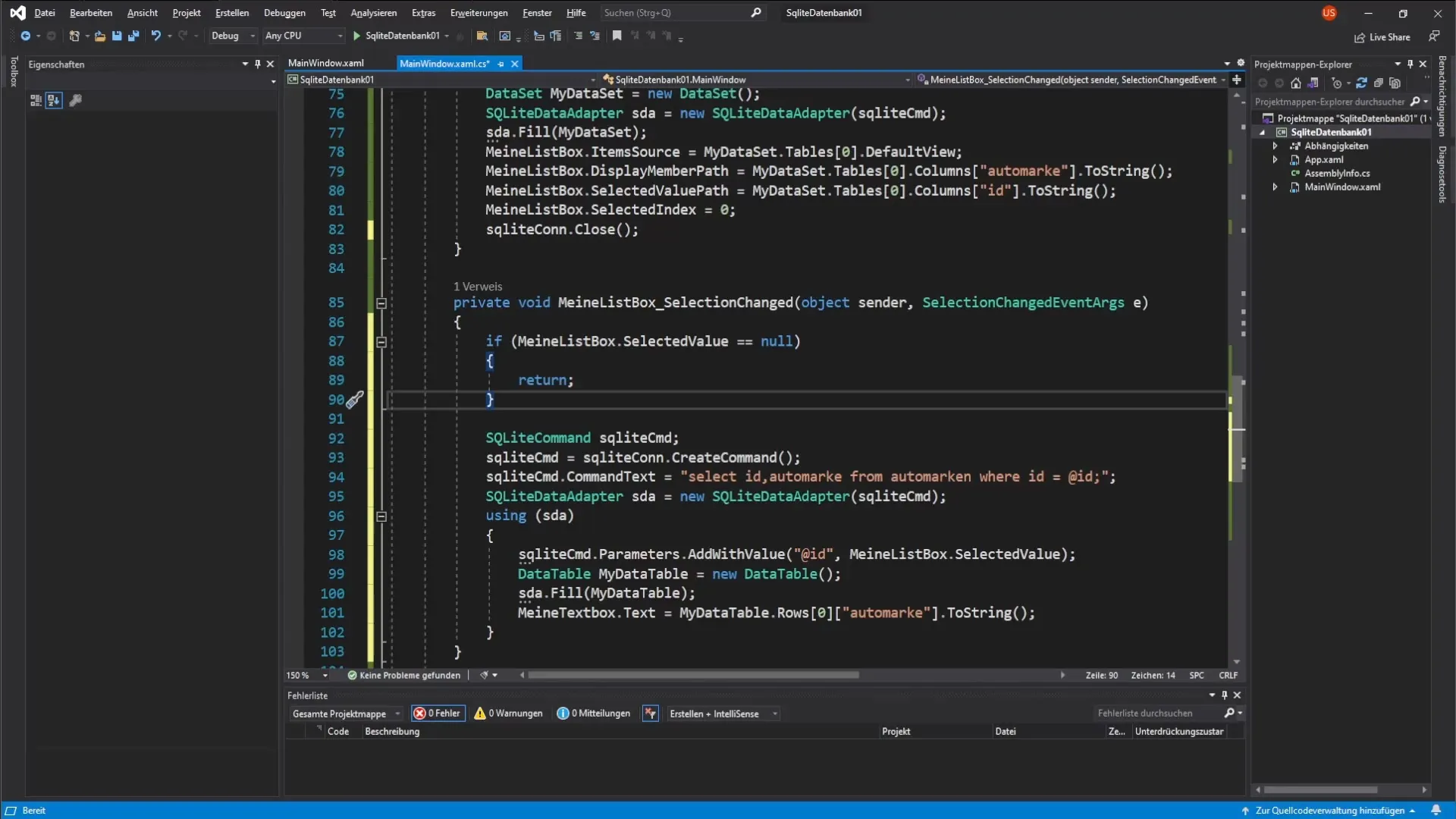Click the save all files icon

click(133, 36)
